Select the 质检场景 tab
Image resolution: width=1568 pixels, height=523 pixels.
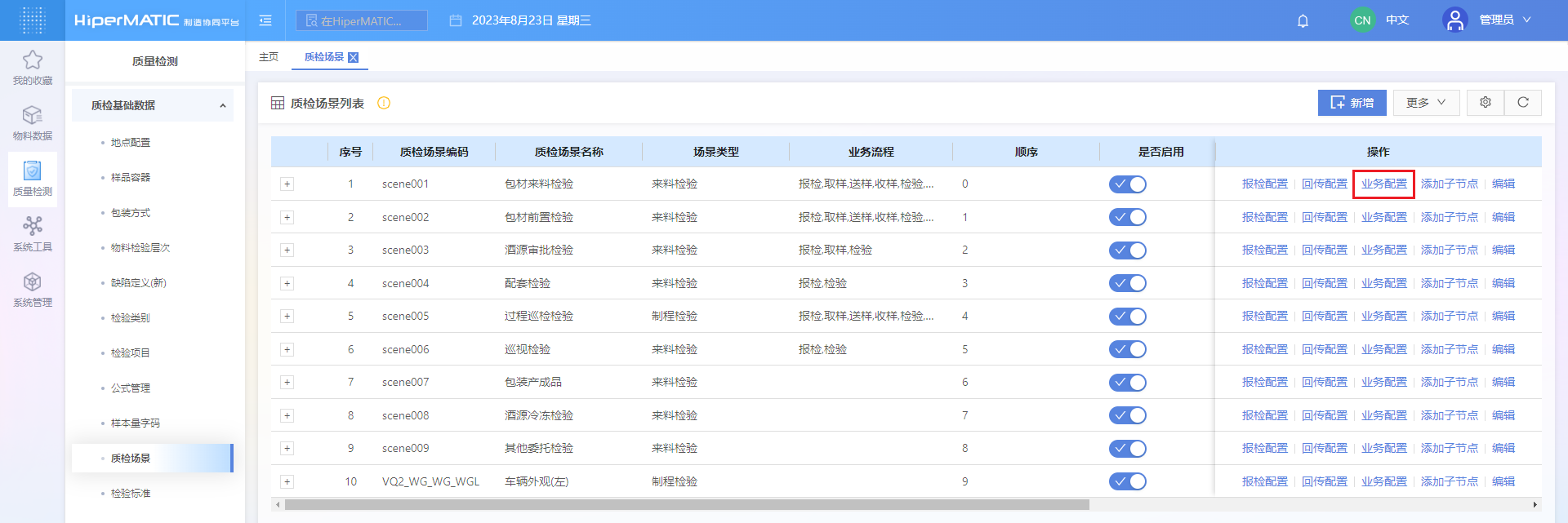[x=324, y=56]
